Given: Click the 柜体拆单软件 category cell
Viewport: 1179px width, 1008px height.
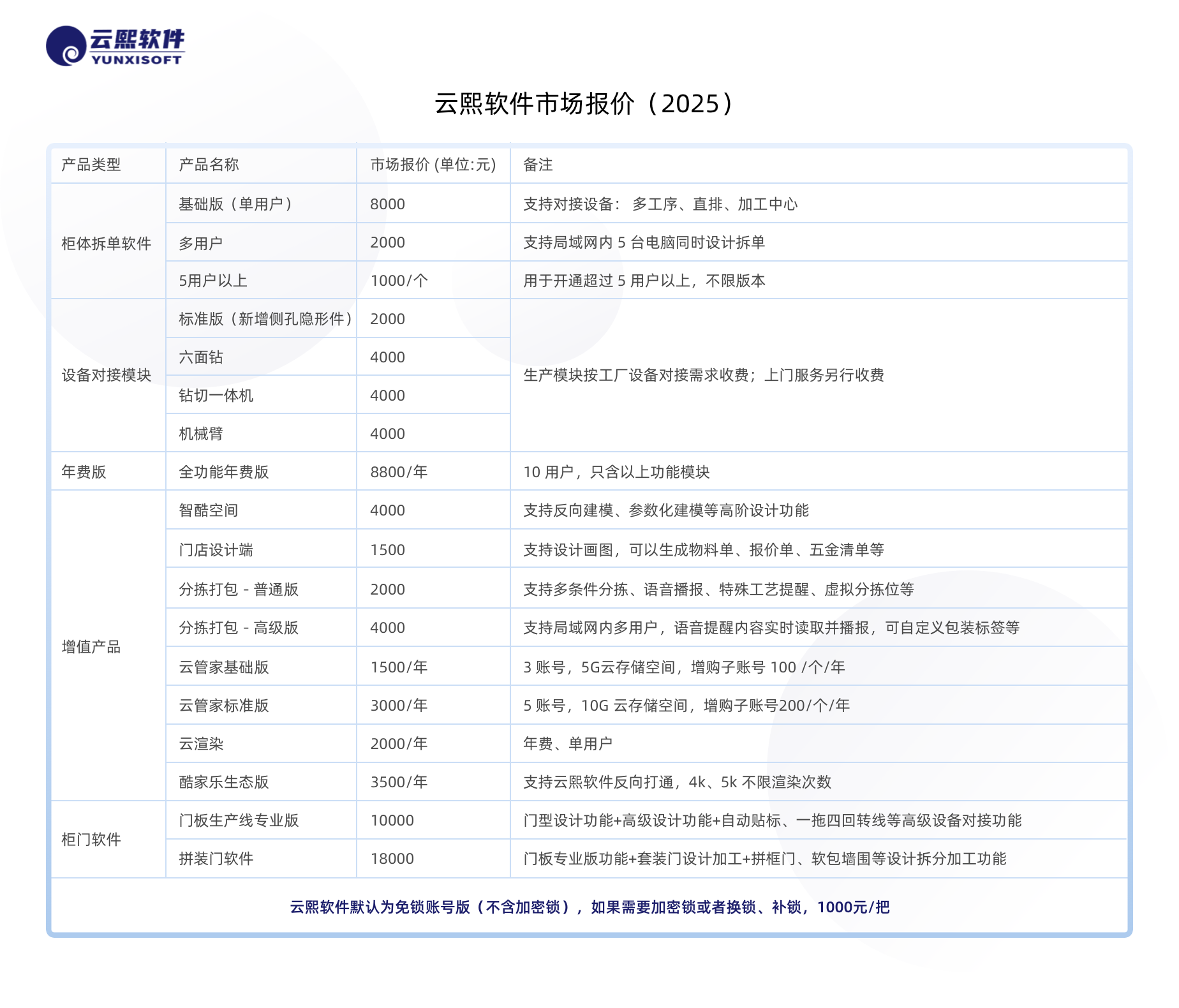Looking at the screenshot, I should click(107, 243).
